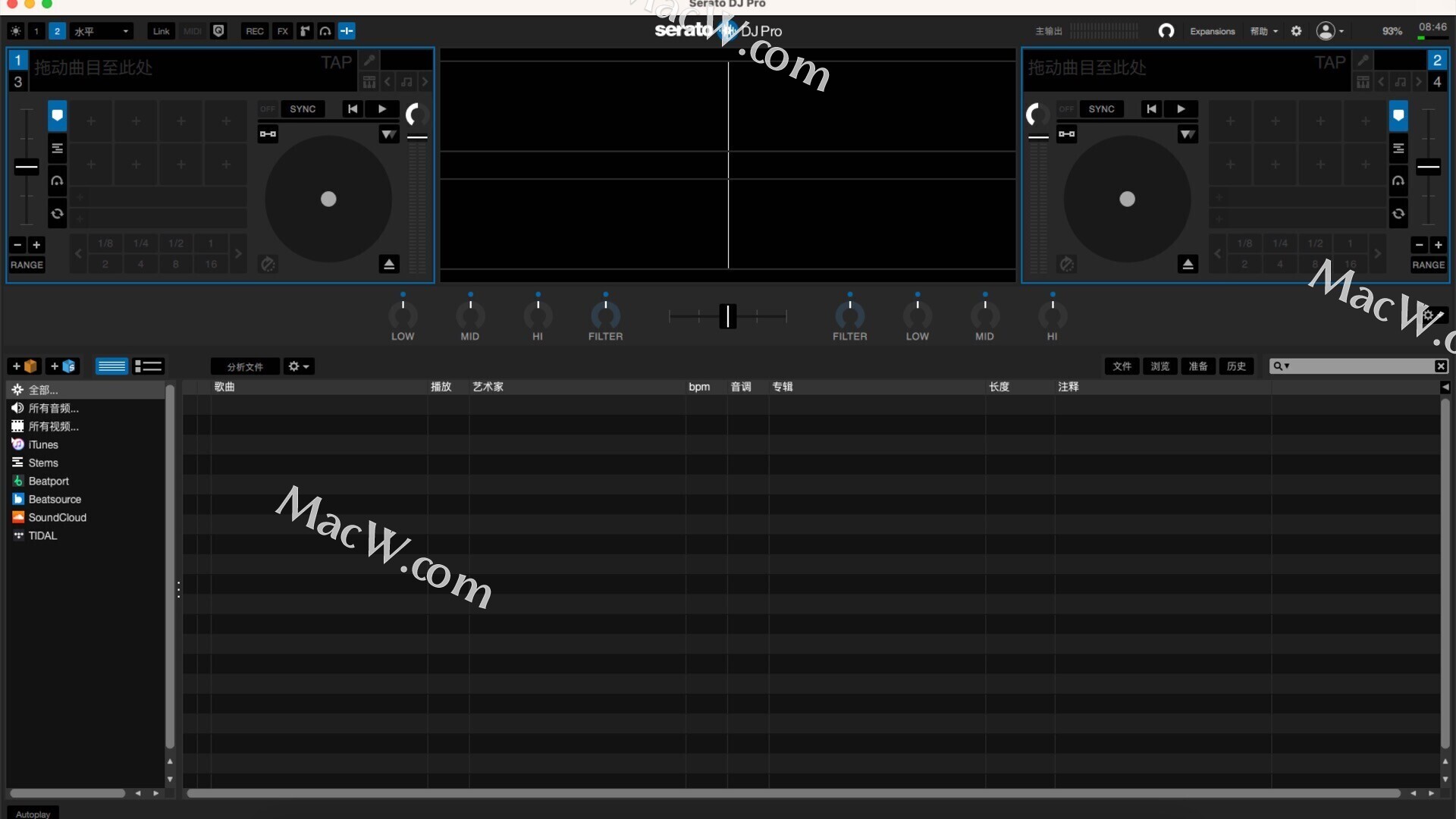Open right deck playback mode dropdown arrow
This screenshot has width=1456, height=819.
[1188, 134]
